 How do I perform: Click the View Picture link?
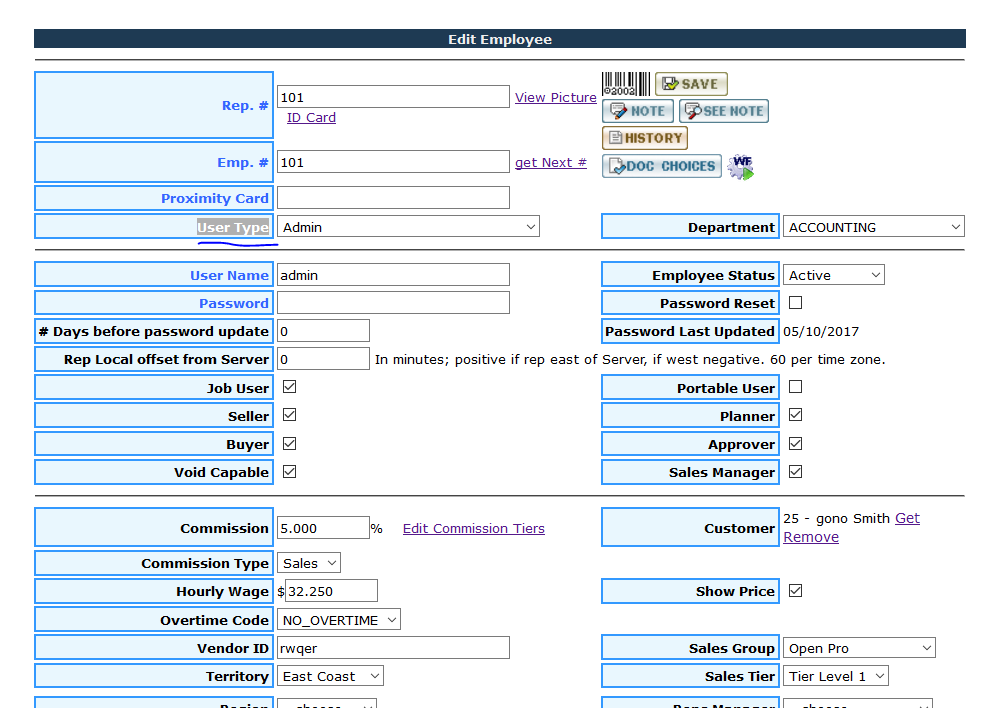[x=555, y=97]
